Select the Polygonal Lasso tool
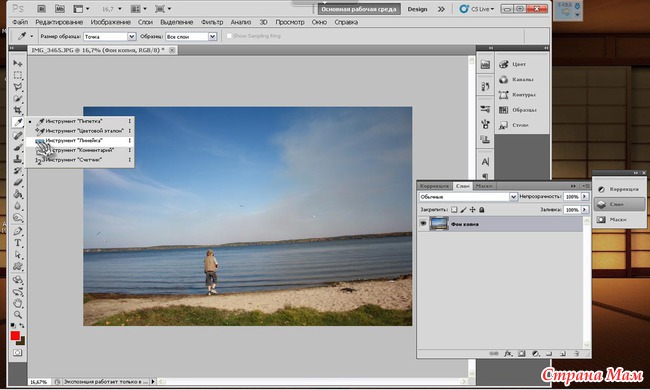The image size is (650, 390). (17, 87)
